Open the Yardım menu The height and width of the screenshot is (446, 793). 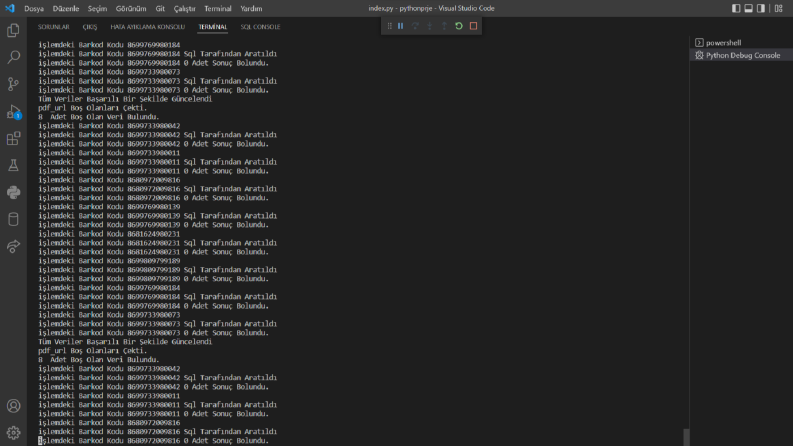click(251, 9)
